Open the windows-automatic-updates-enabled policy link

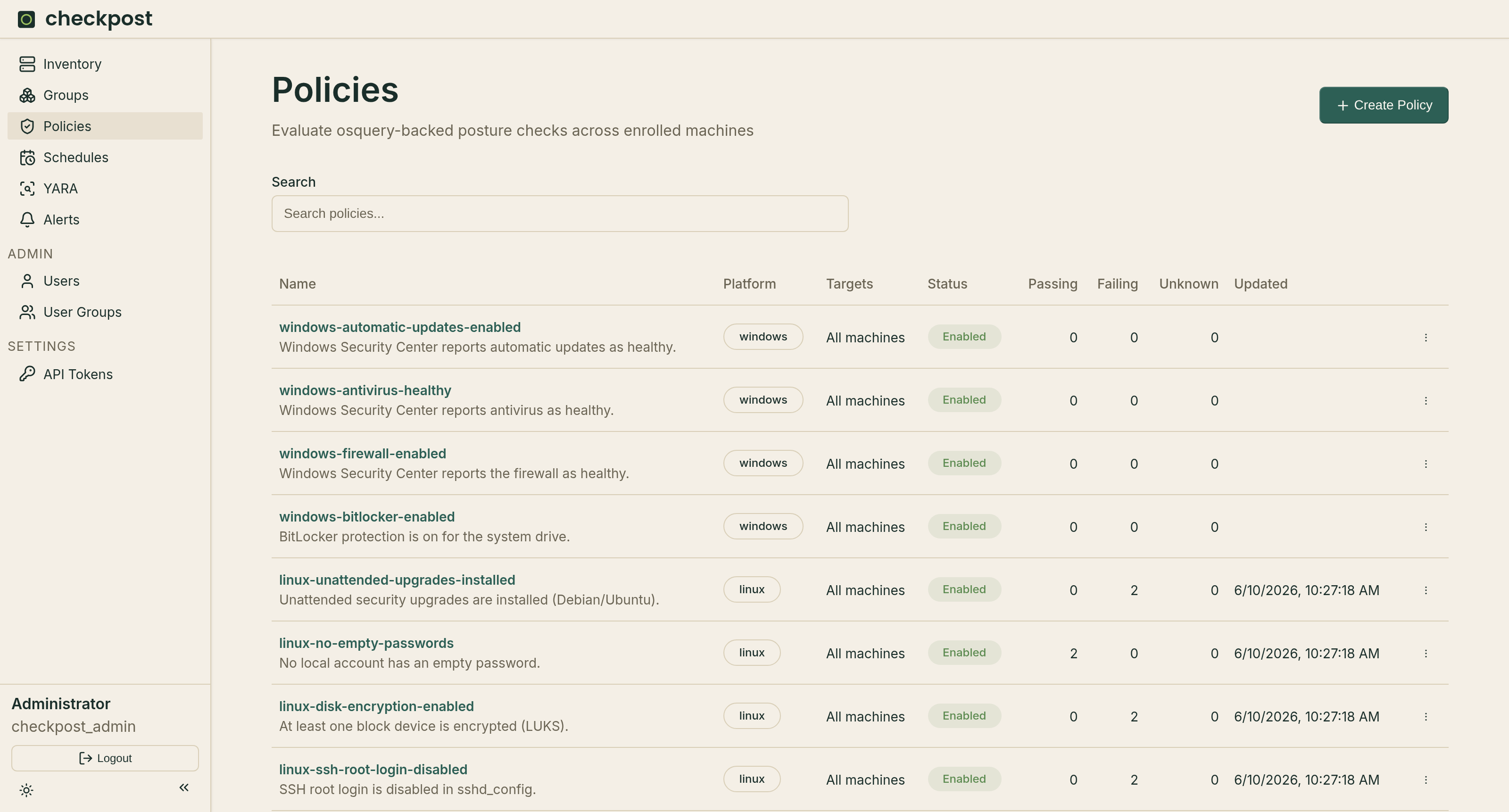click(x=399, y=327)
